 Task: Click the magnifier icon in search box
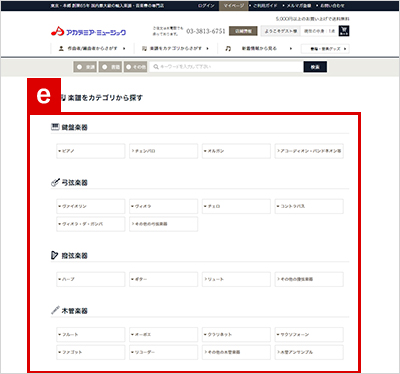pos(156,67)
